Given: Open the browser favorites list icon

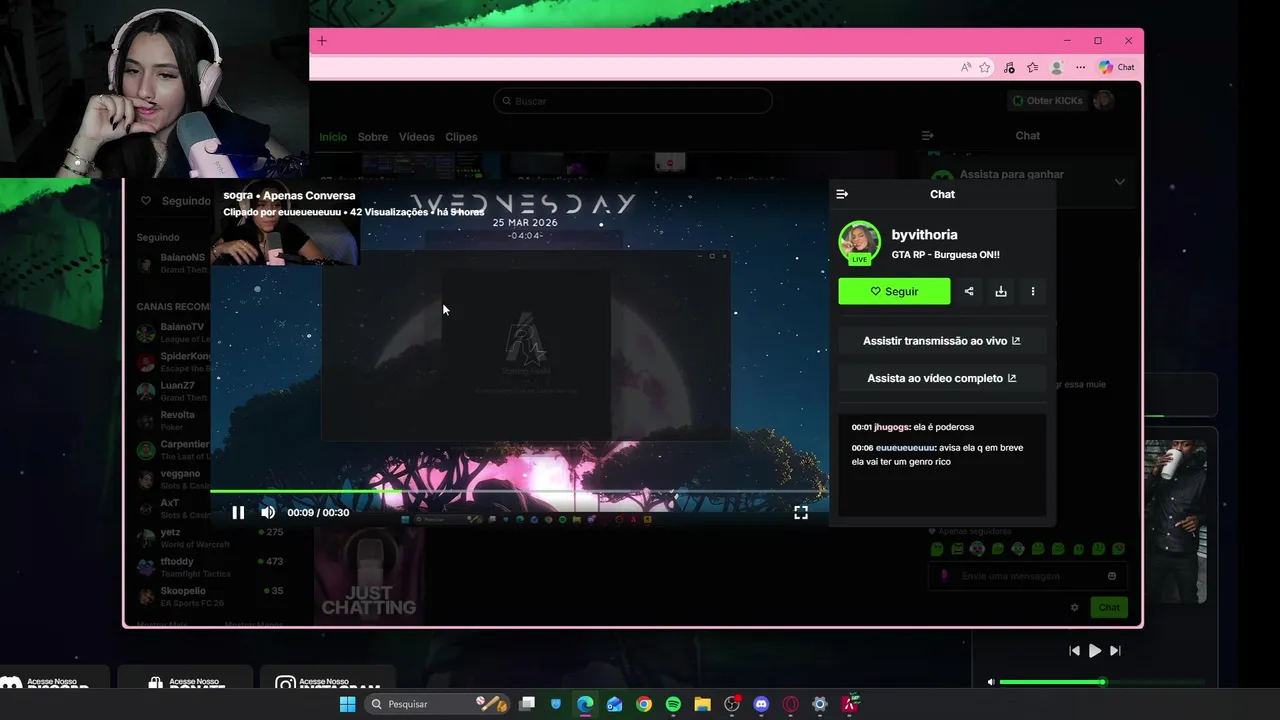Looking at the screenshot, I should click(x=1032, y=67).
